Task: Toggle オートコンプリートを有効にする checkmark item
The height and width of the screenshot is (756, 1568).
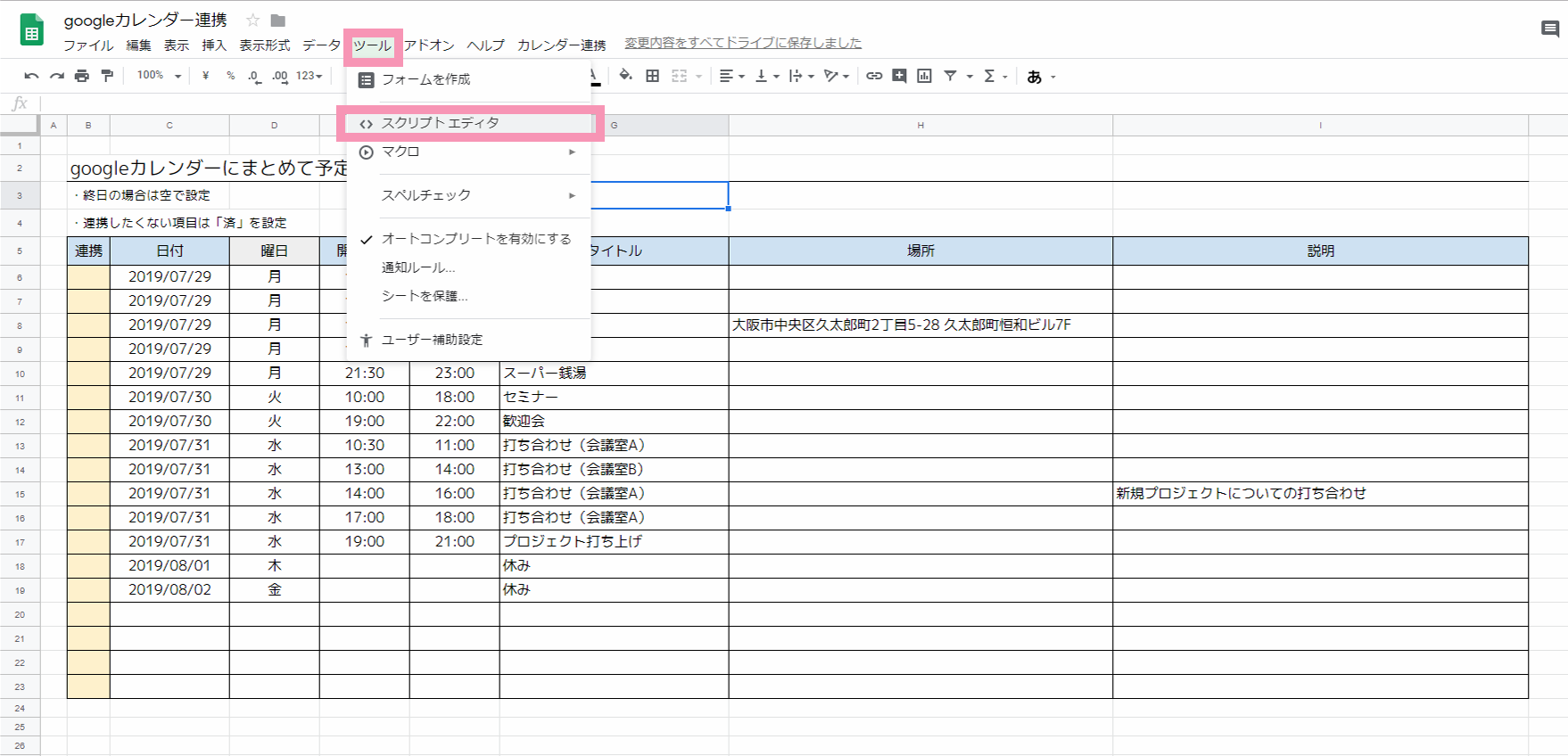Action: coord(468,239)
